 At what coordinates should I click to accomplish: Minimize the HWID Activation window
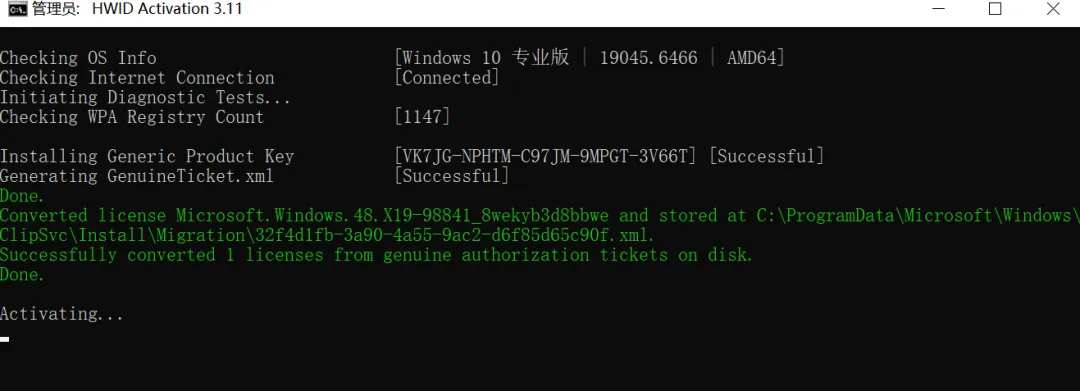tap(938, 9)
